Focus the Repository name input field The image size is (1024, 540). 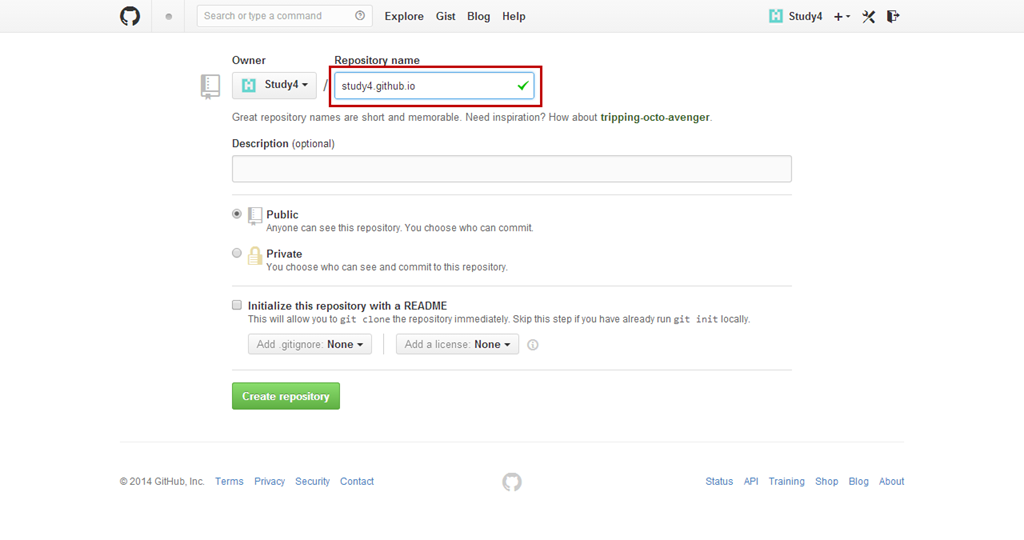434,86
